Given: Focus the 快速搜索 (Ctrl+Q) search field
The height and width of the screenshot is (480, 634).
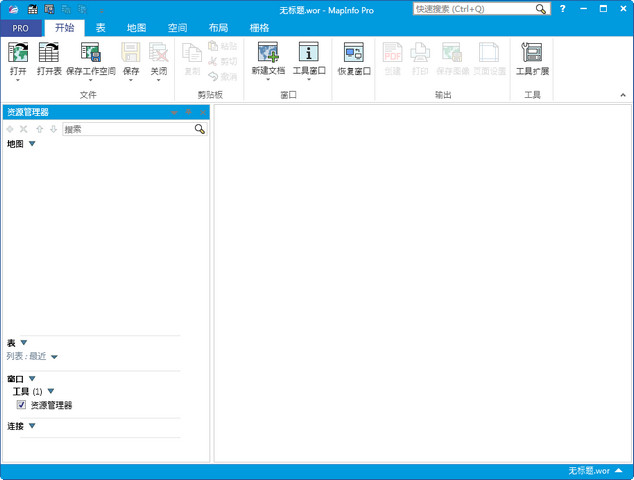Looking at the screenshot, I should pos(472,9).
